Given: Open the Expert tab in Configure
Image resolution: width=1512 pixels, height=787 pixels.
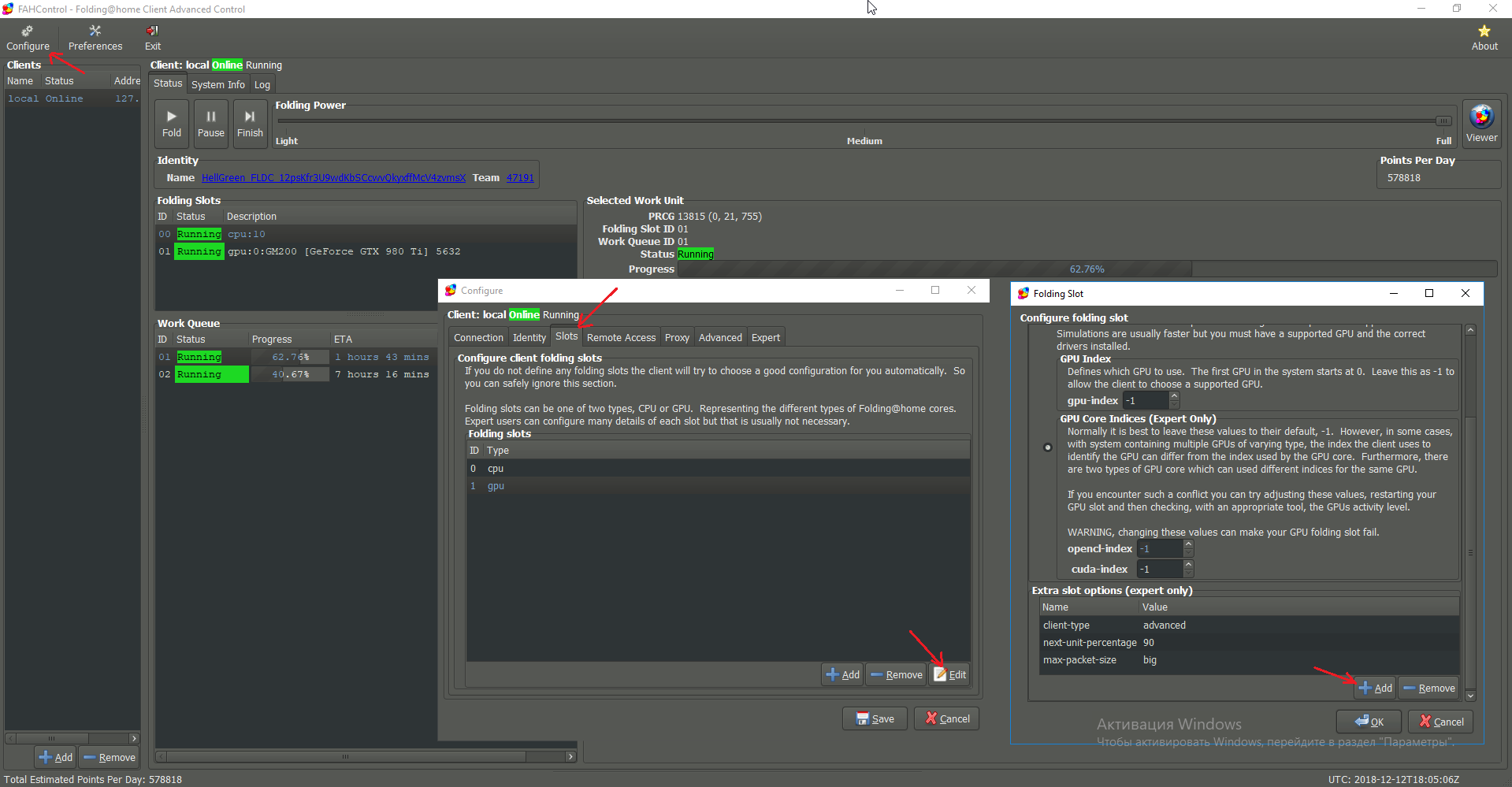Looking at the screenshot, I should click(x=766, y=338).
